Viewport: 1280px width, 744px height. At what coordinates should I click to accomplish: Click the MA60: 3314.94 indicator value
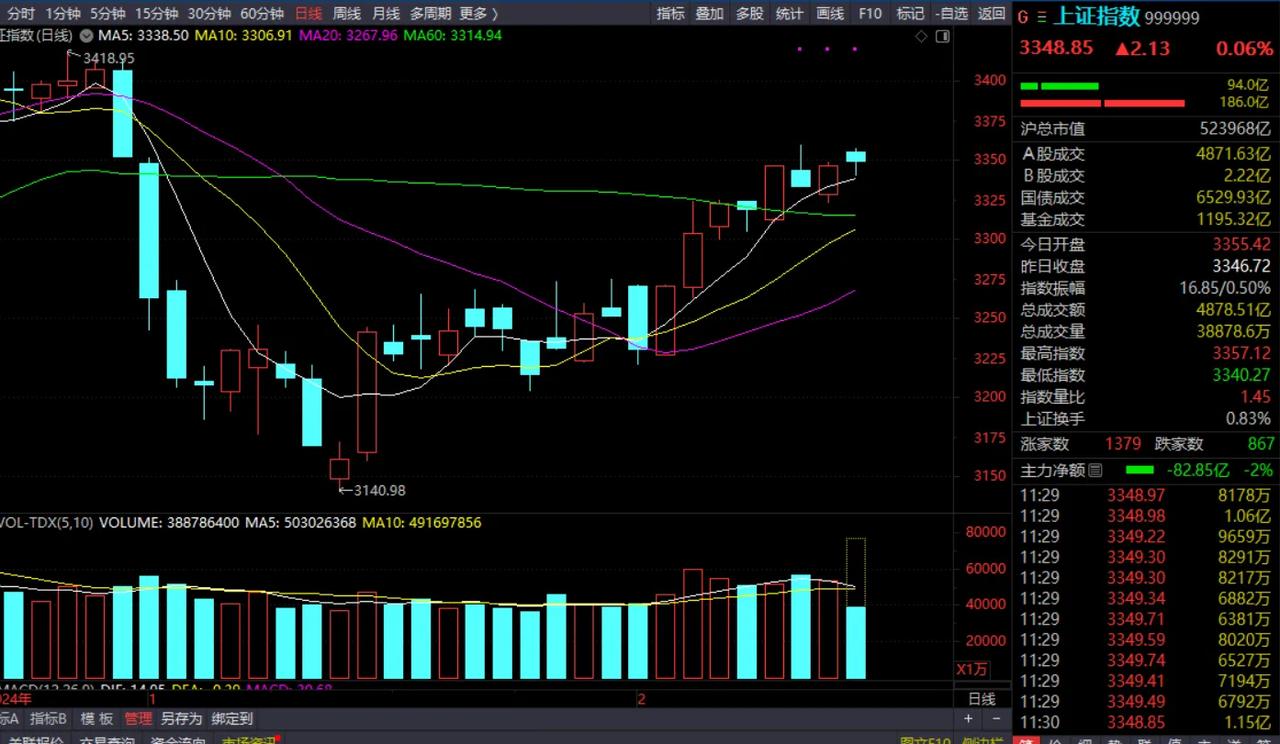click(x=453, y=35)
